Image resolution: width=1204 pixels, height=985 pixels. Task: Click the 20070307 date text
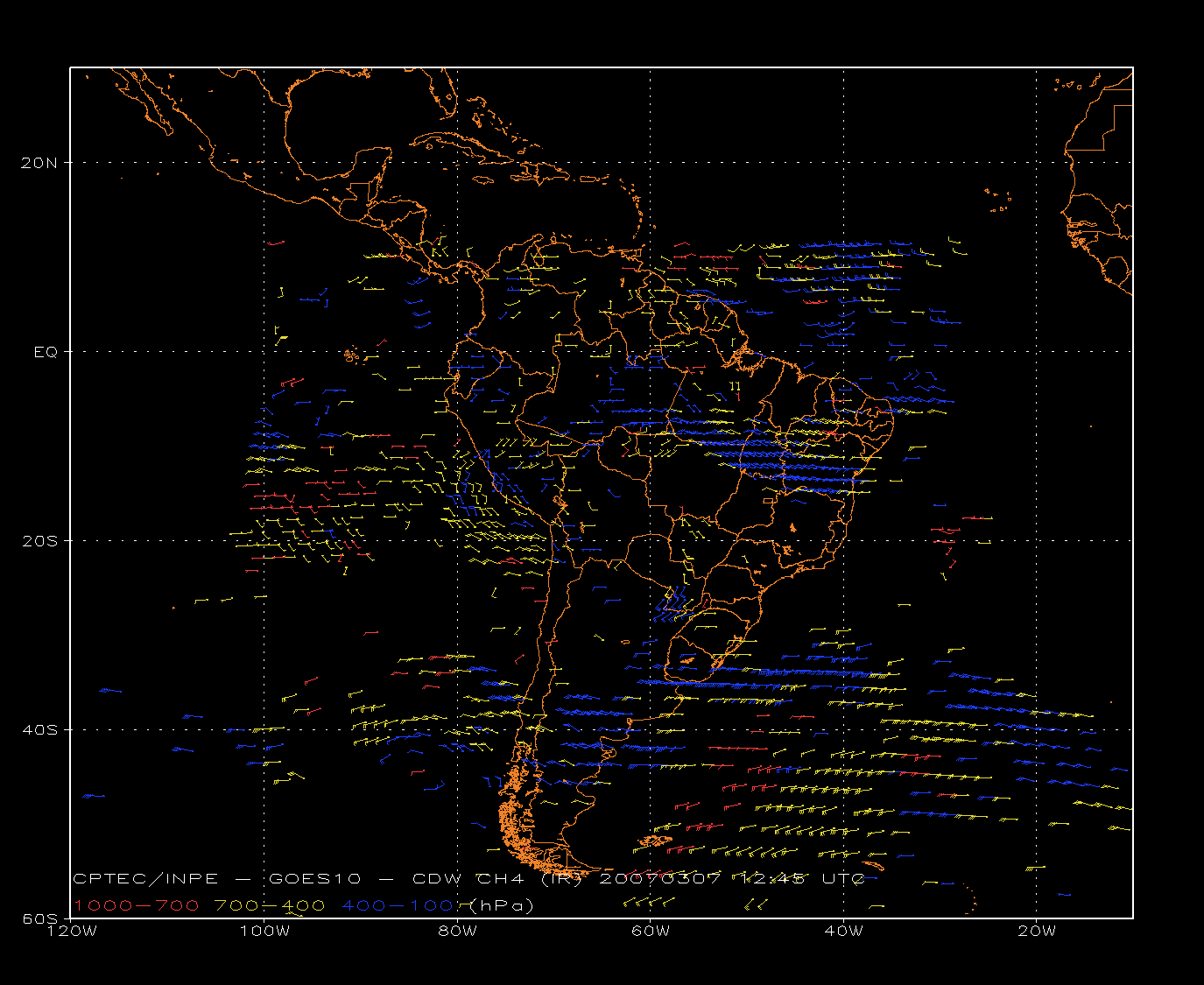[x=661, y=879]
